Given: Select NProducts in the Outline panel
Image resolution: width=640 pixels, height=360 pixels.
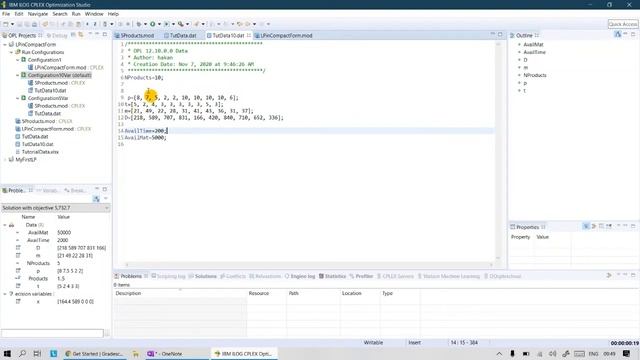Looking at the screenshot, I should (x=535, y=76).
